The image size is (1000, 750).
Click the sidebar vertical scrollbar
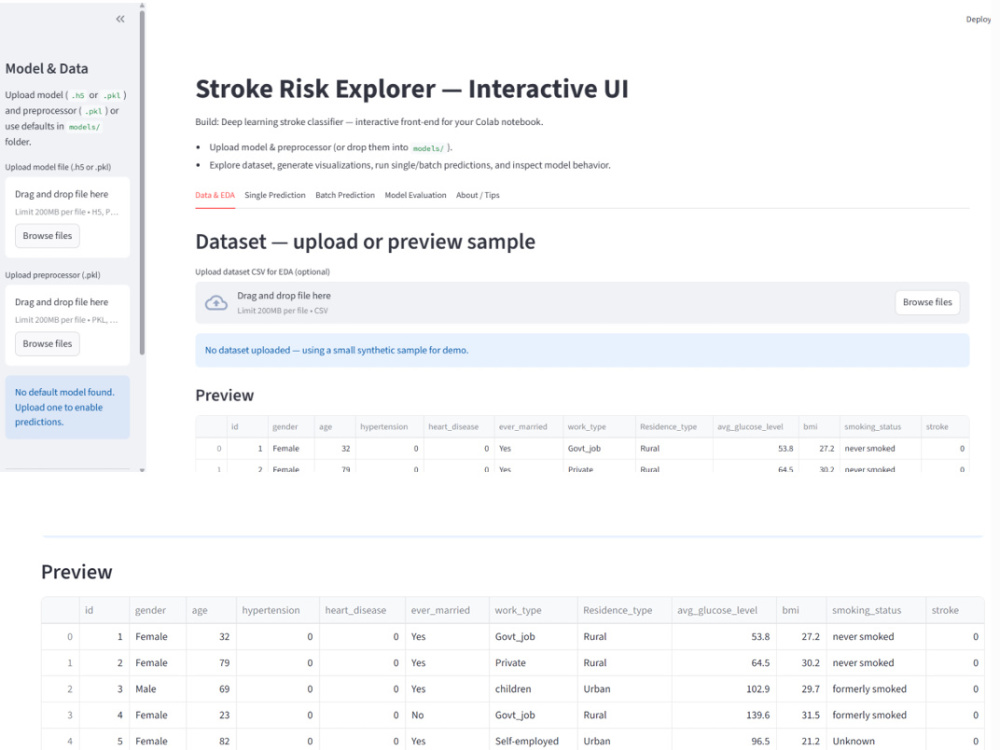pyautogui.click(x=142, y=182)
